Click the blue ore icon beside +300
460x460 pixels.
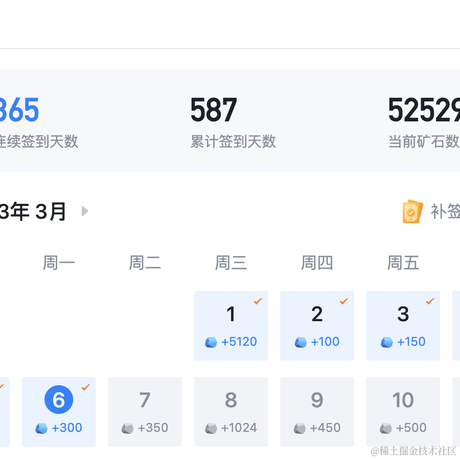41,428
